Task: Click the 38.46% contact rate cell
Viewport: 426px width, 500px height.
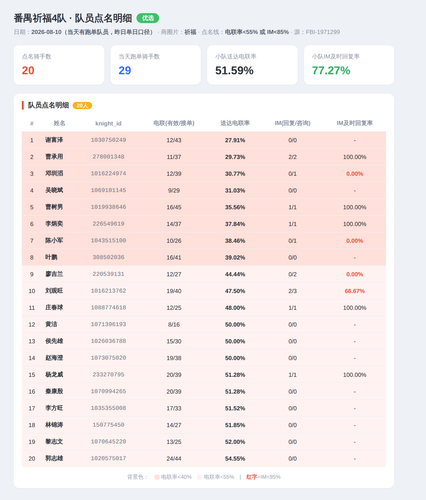Action: pyautogui.click(x=235, y=241)
